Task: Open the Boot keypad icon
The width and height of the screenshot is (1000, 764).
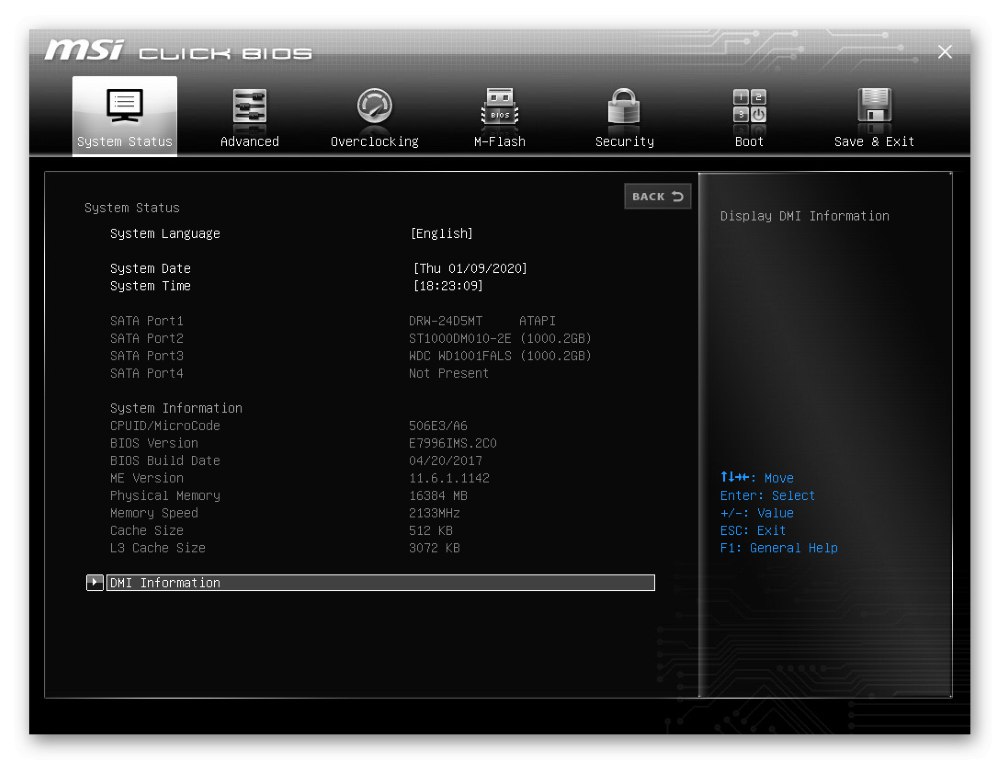Action: click(x=749, y=105)
